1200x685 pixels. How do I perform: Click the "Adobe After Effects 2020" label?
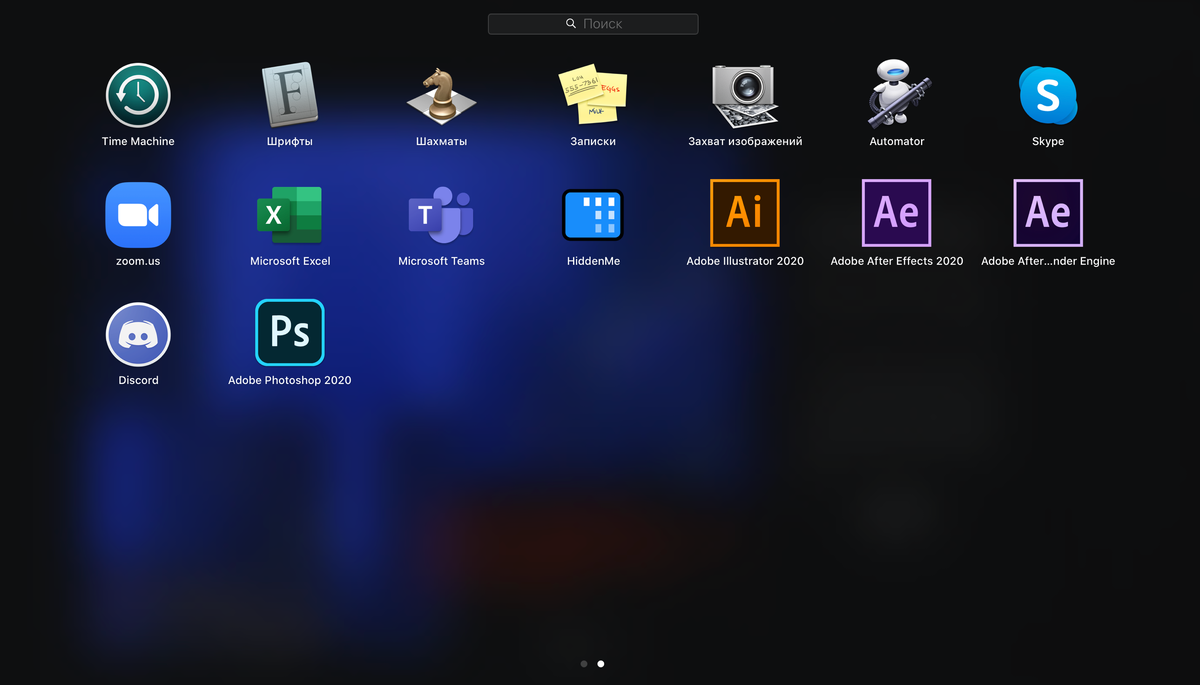tap(897, 261)
